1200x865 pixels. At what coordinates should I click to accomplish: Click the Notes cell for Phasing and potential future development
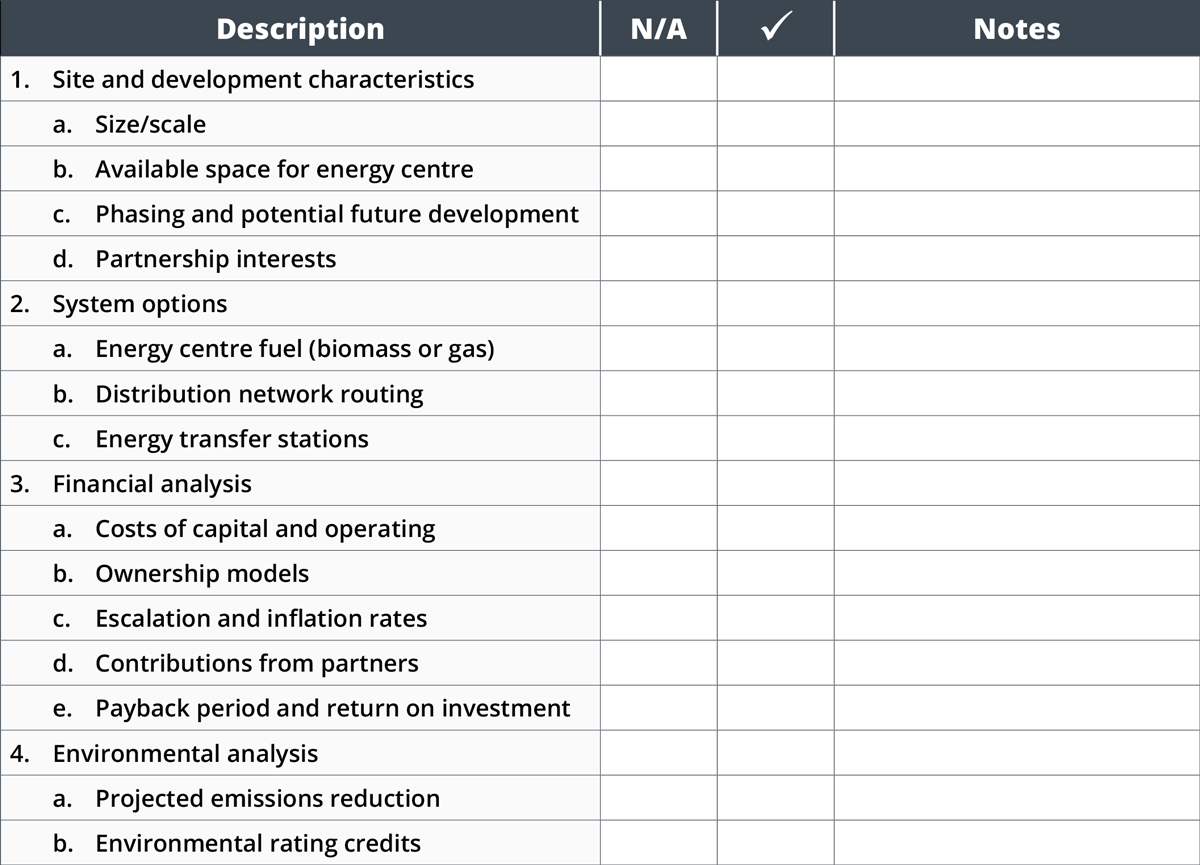pyautogui.click(x=1017, y=214)
